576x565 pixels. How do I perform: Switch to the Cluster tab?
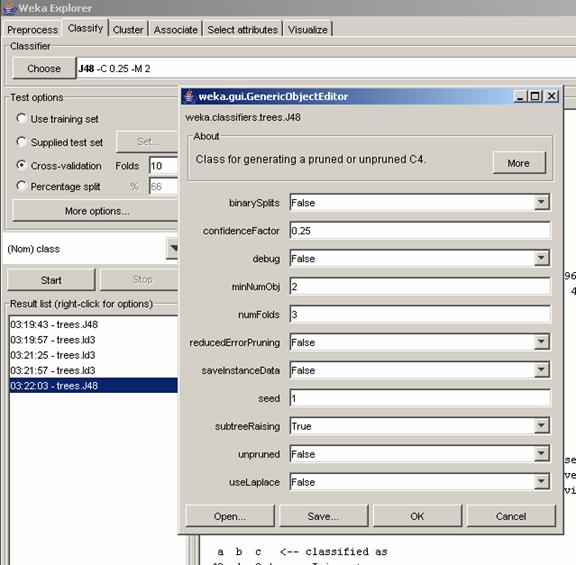coord(128,29)
